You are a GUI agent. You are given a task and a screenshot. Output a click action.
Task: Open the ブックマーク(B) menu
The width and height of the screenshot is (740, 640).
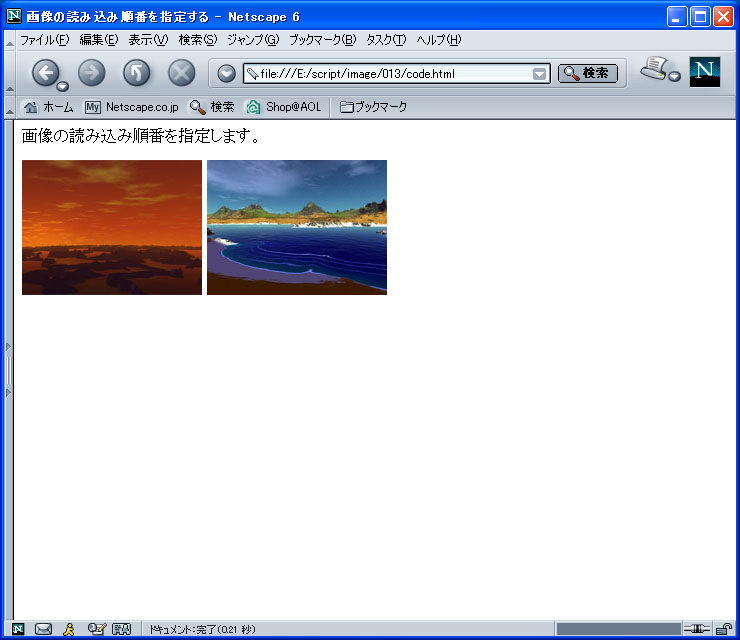coord(322,40)
